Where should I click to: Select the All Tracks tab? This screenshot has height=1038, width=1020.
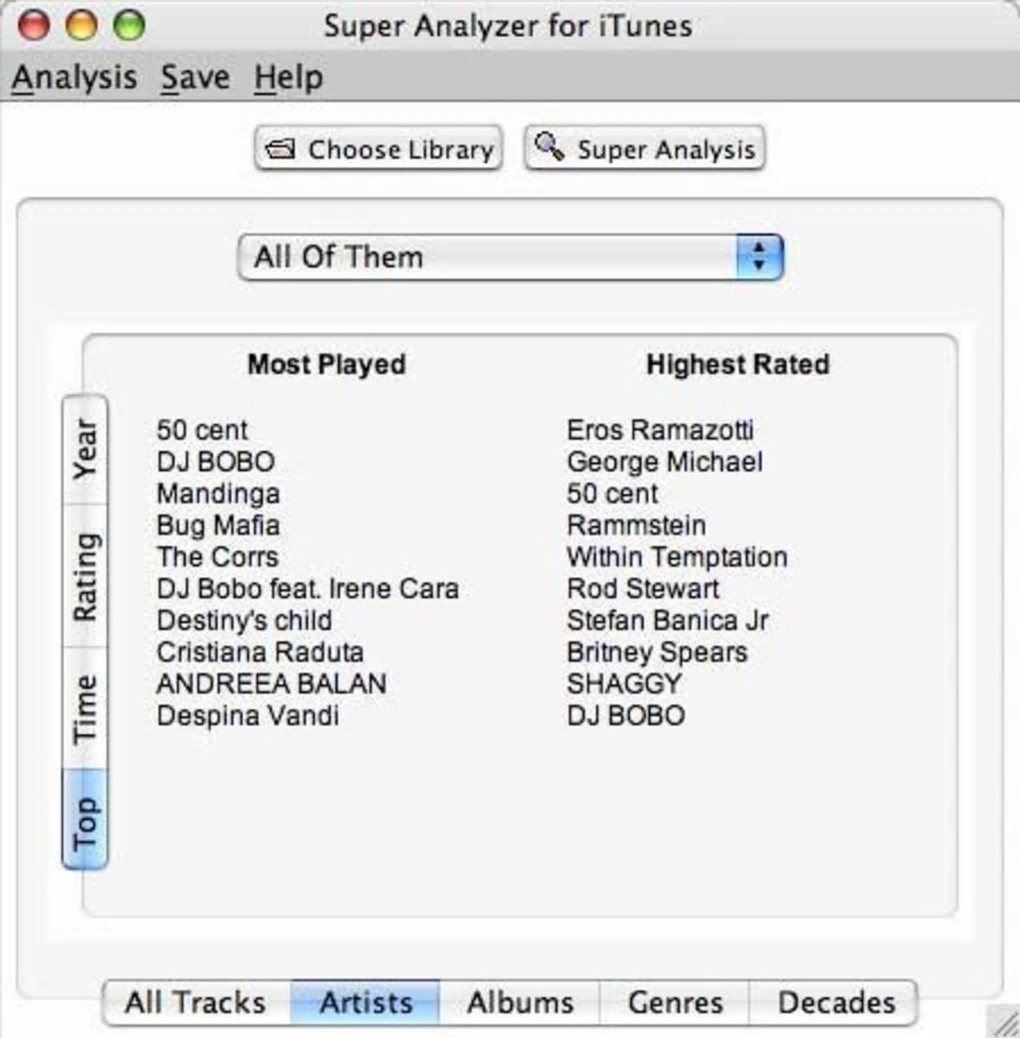click(197, 1002)
